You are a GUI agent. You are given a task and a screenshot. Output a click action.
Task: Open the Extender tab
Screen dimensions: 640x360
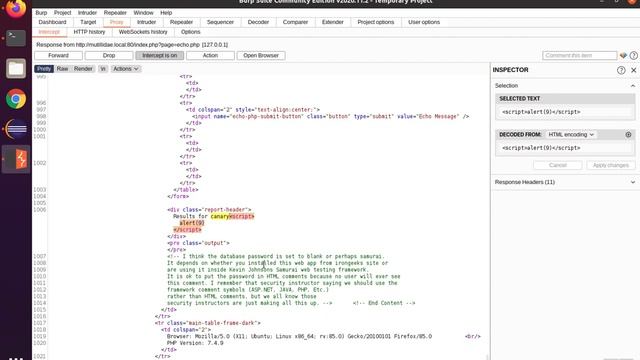pyautogui.click(x=333, y=22)
